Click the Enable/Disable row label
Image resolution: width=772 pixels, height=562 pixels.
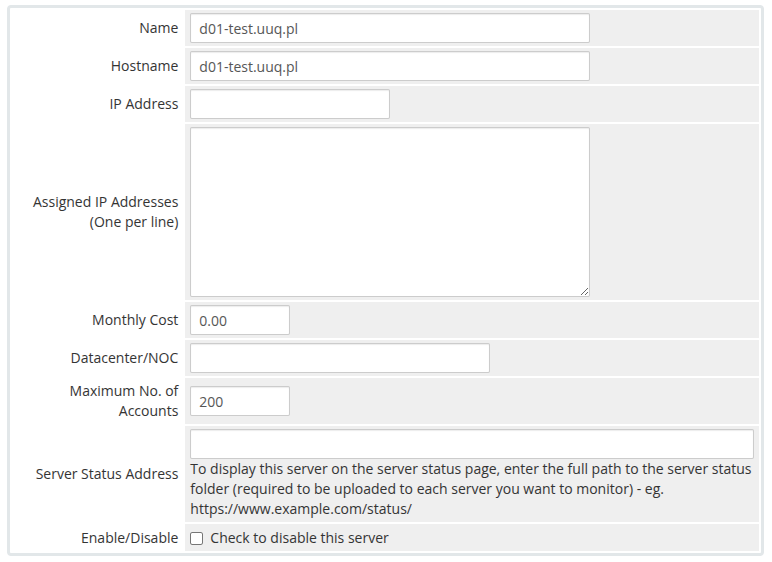pyautogui.click(x=129, y=538)
